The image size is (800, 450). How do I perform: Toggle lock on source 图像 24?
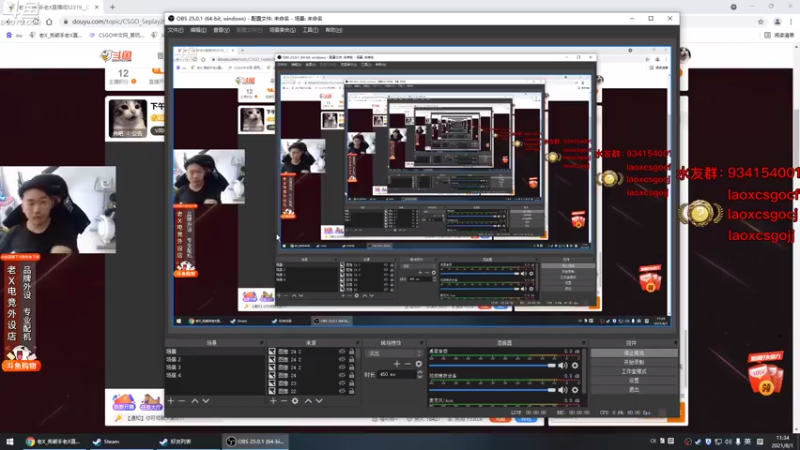[352, 375]
